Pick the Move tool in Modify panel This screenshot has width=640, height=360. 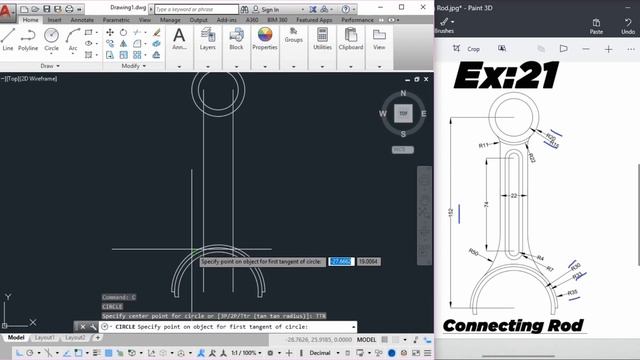[110, 32]
